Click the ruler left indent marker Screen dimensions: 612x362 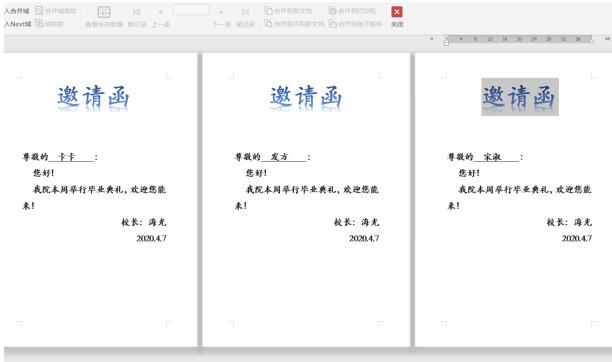(x=446, y=43)
